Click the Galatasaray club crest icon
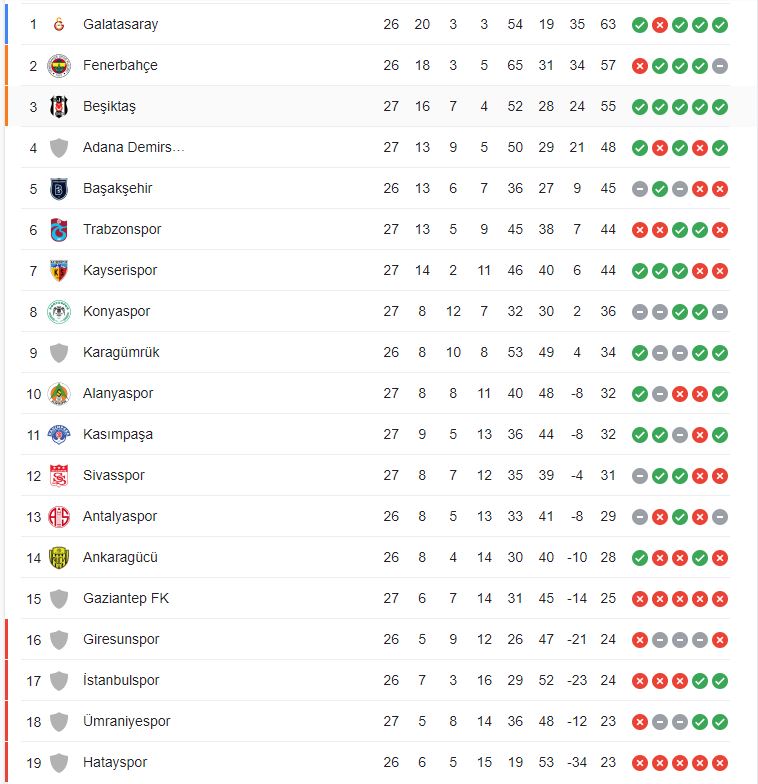This screenshot has width=758, height=784. (59, 24)
